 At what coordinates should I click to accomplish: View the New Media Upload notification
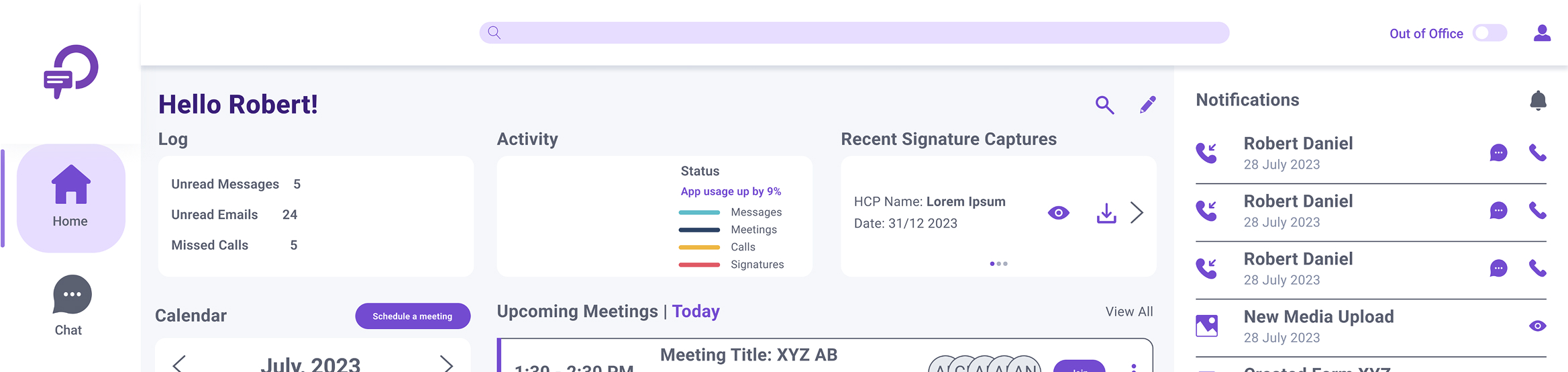point(1537,326)
